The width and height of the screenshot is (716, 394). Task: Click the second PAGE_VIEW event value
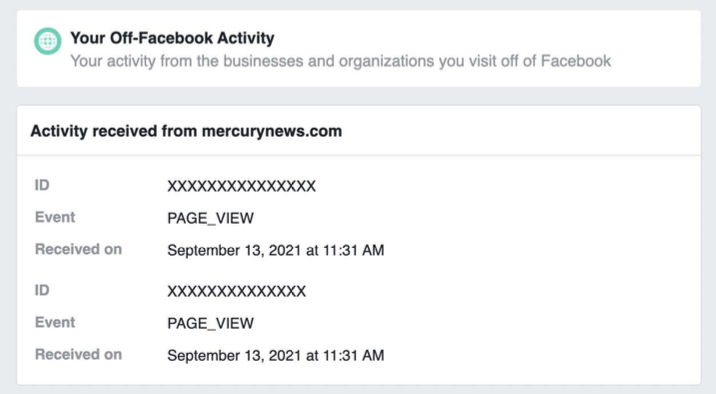coord(211,323)
